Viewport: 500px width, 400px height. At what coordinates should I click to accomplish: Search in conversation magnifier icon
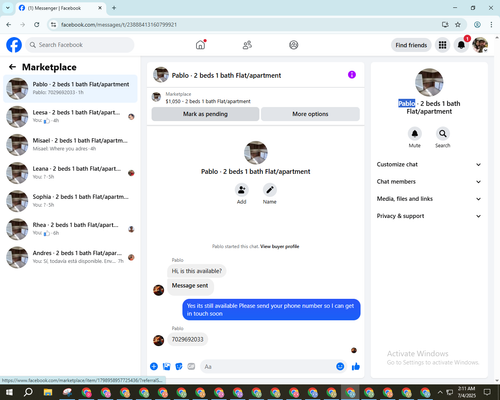pyautogui.click(x=443, y=134)
